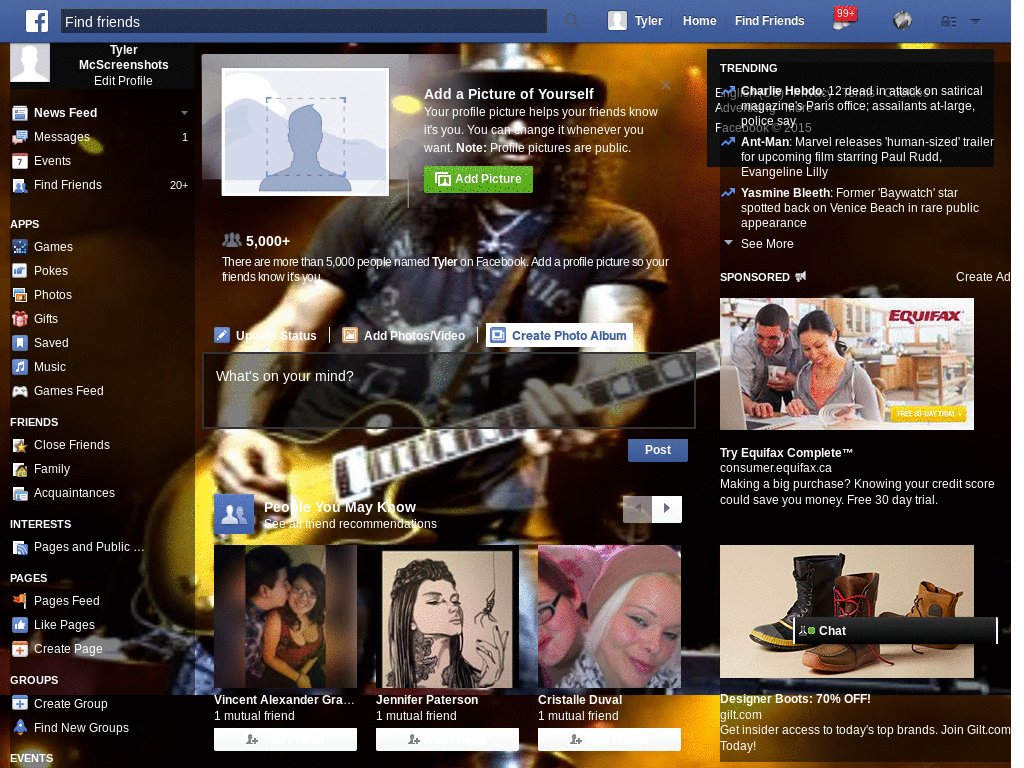
Task: Expand the account dropdown arrow in top bar
Action: (x=975, y=21)
